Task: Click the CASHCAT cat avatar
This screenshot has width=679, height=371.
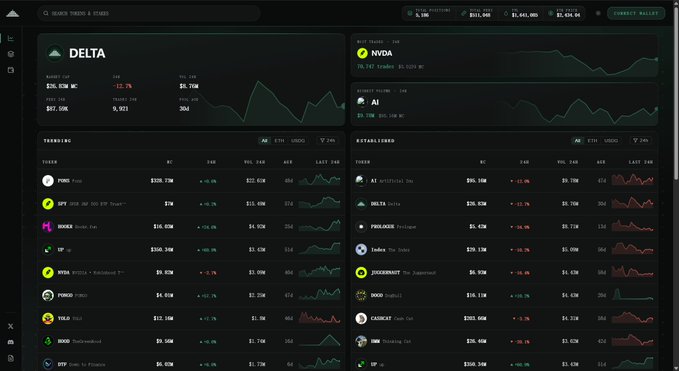Action: (361, 318)
